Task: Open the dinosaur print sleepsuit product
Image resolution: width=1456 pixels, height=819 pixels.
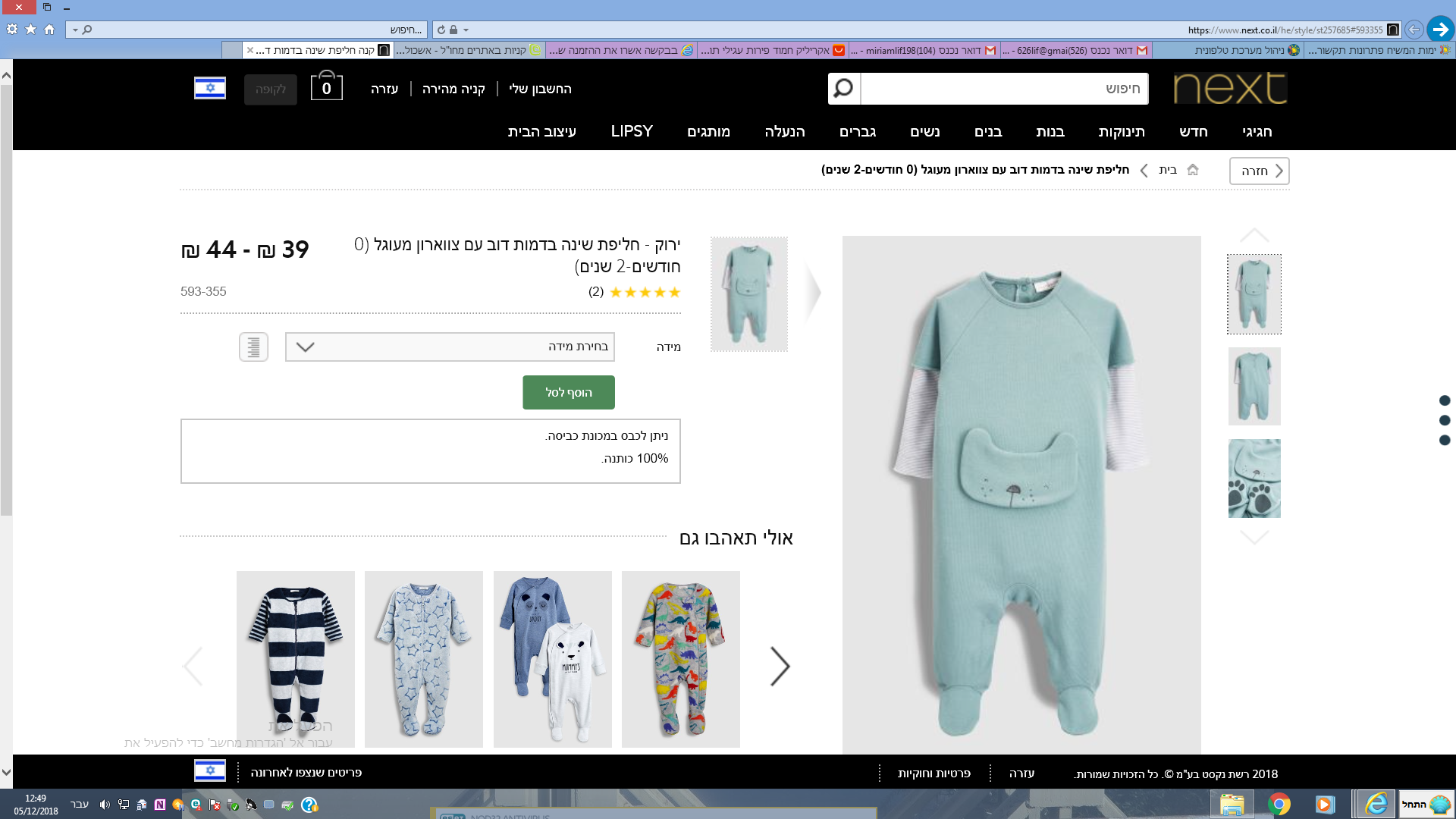Action: [x=680, y=659]
